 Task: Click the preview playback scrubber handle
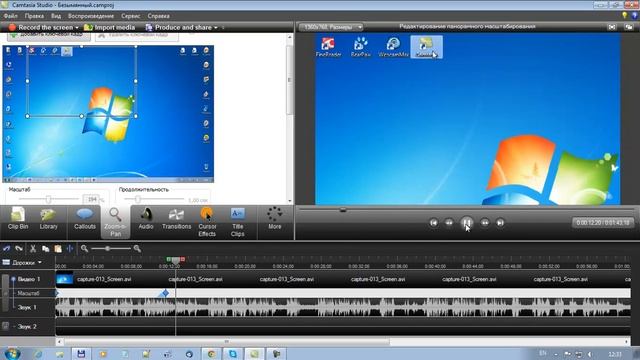tap(343, 210)
